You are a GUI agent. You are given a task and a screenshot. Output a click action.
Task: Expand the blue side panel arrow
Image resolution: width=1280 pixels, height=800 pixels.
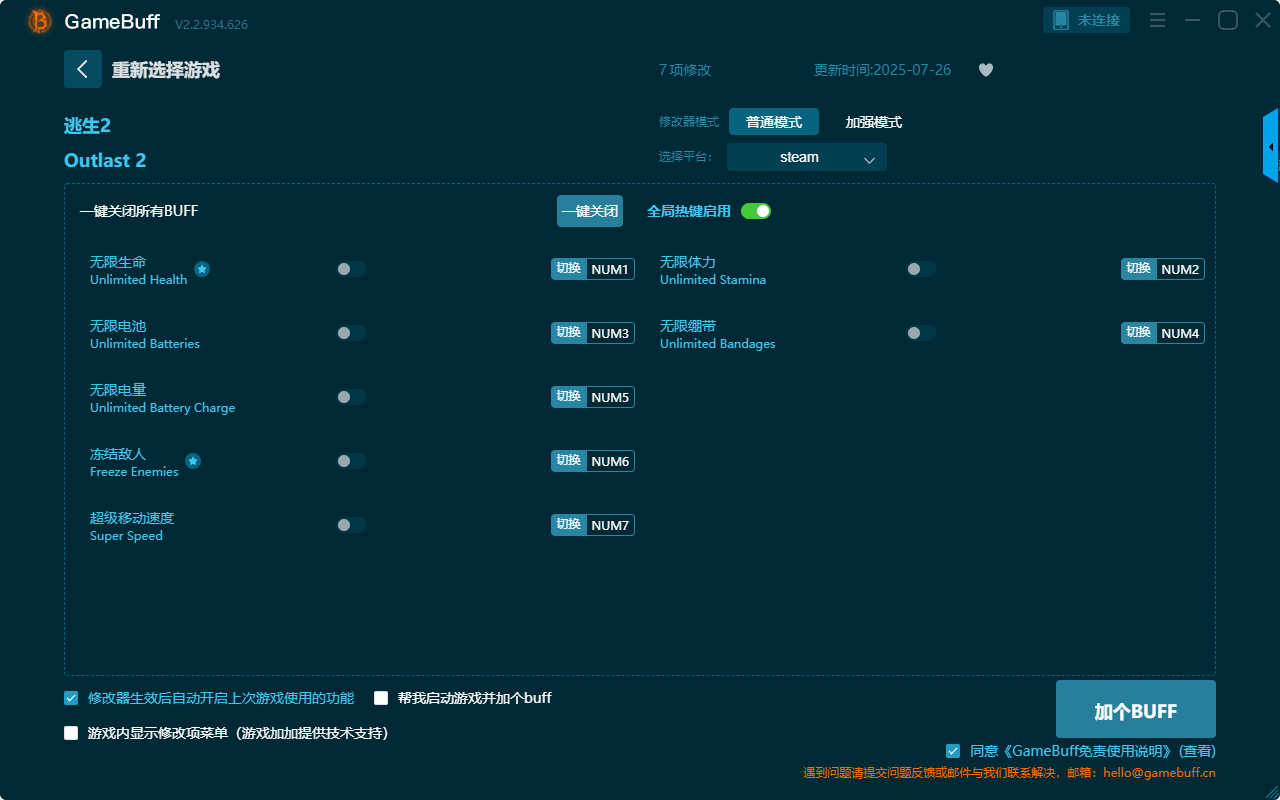pyautogui.click(x=1270, y=147)
